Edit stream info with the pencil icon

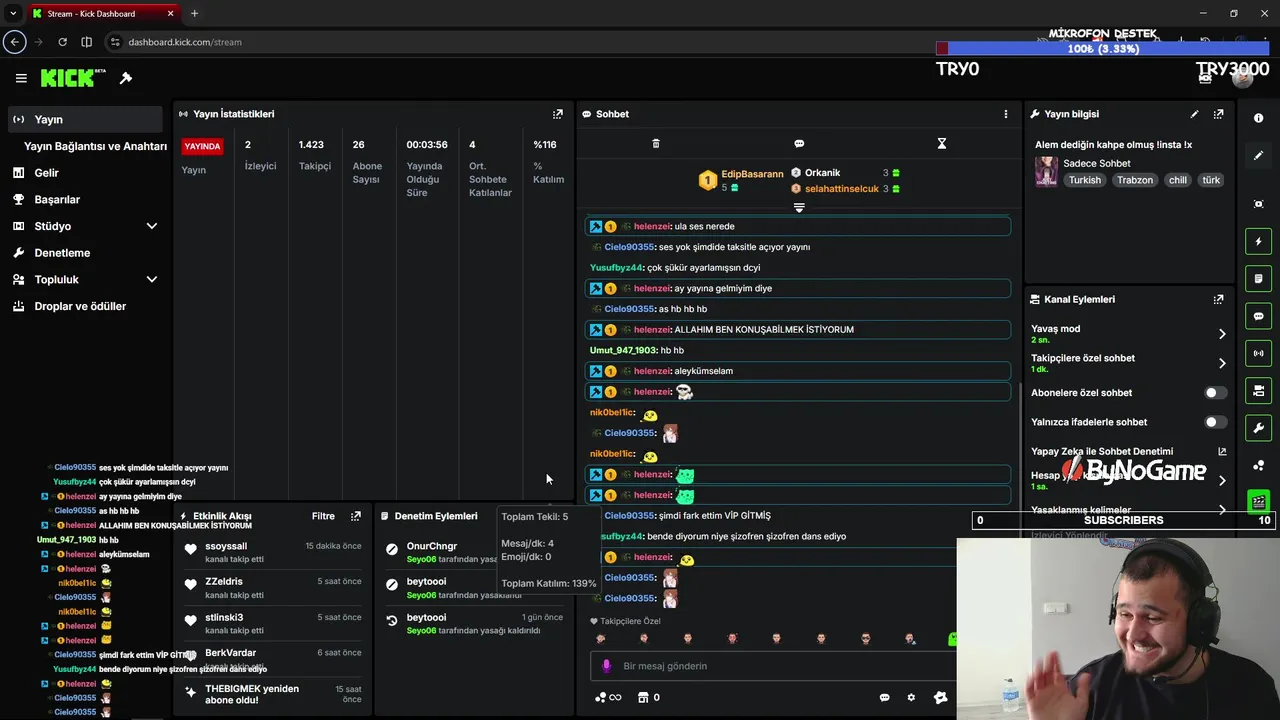tap(1194, 114)
